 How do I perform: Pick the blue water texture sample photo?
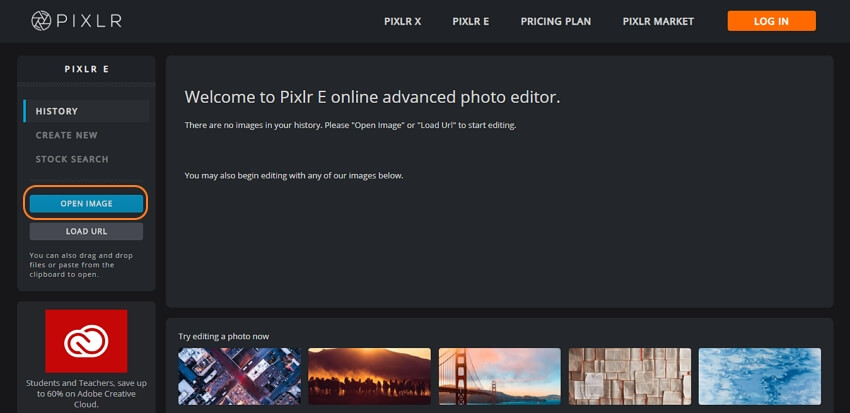759,376
